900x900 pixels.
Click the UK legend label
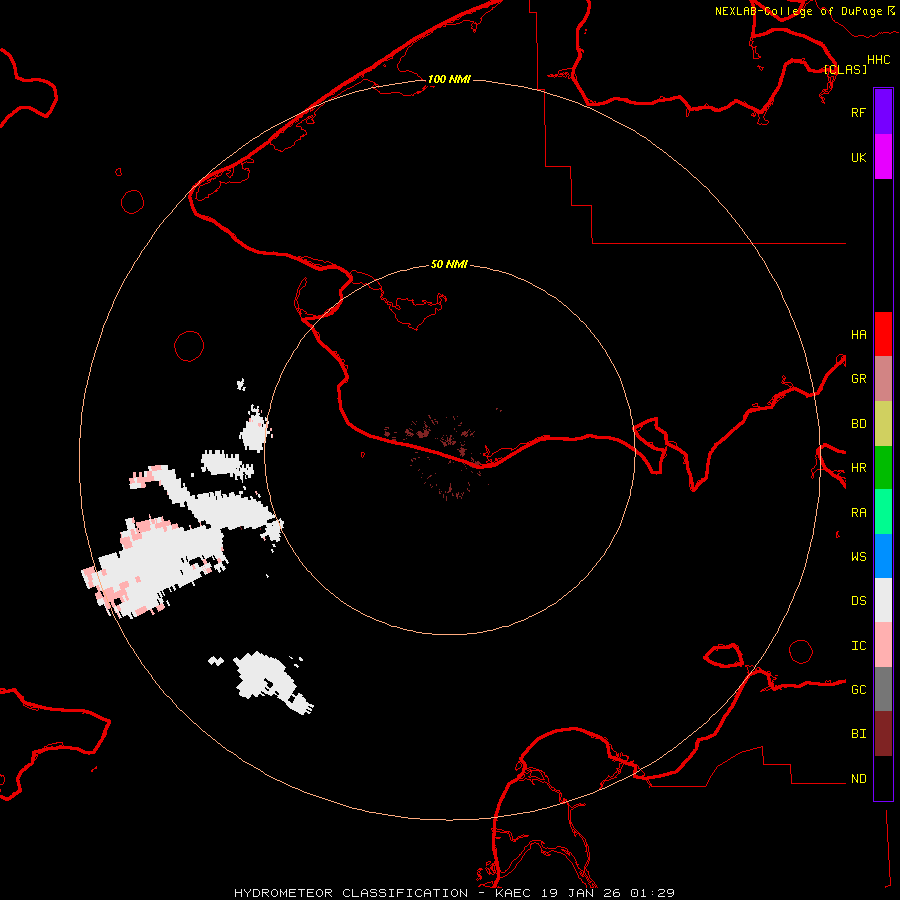pos(858,157)
